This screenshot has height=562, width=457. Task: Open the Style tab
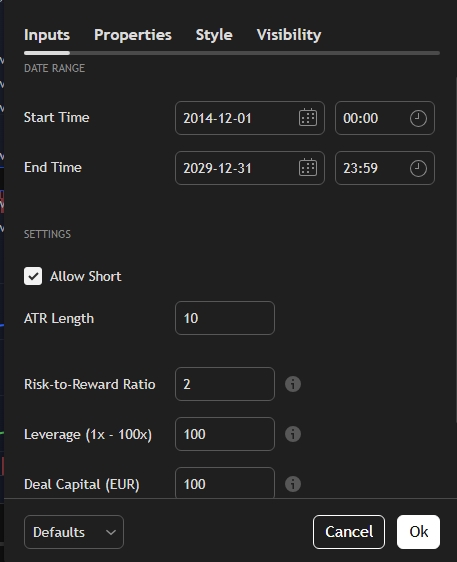click(x=214, y=35)
